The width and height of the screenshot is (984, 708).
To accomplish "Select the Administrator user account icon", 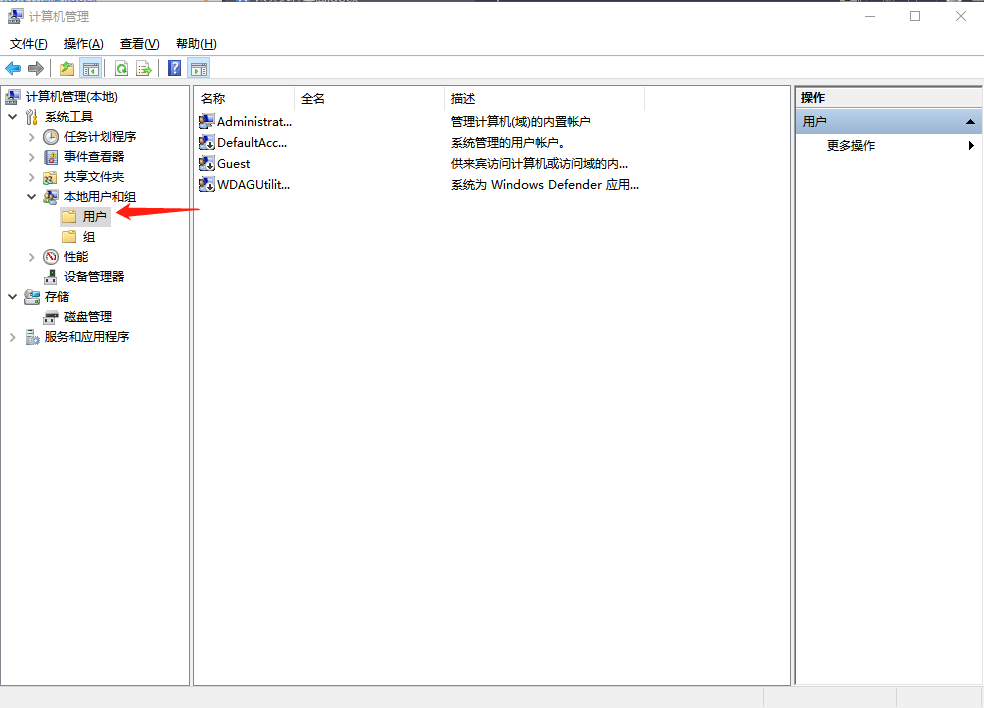I will (207, 121).
